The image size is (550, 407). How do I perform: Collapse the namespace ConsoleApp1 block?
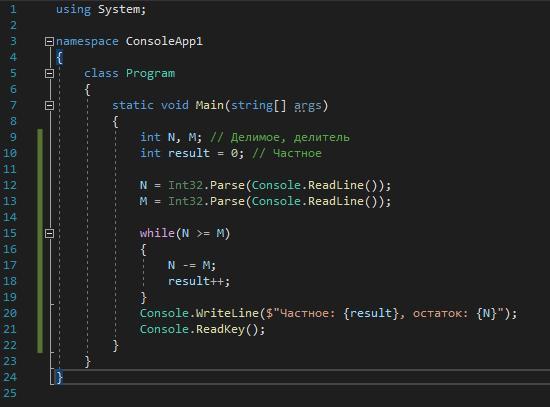point(49,41)
